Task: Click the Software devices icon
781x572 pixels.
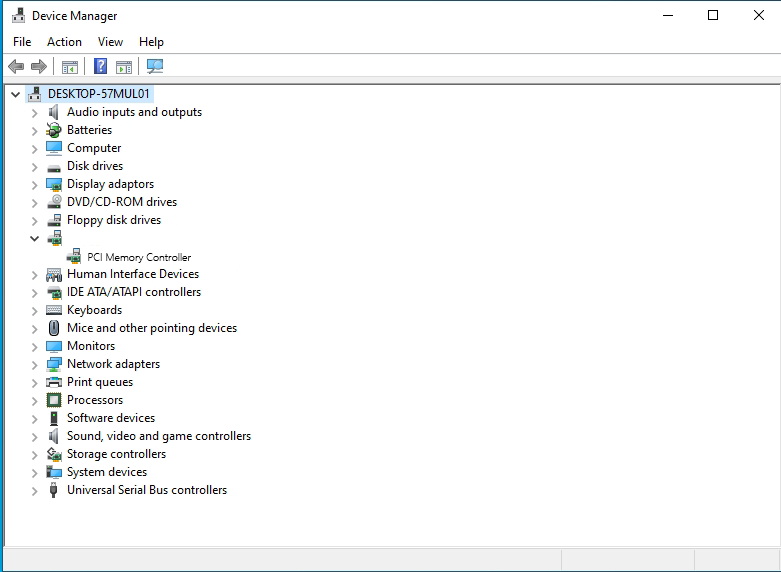Action: tap(54, 418)
